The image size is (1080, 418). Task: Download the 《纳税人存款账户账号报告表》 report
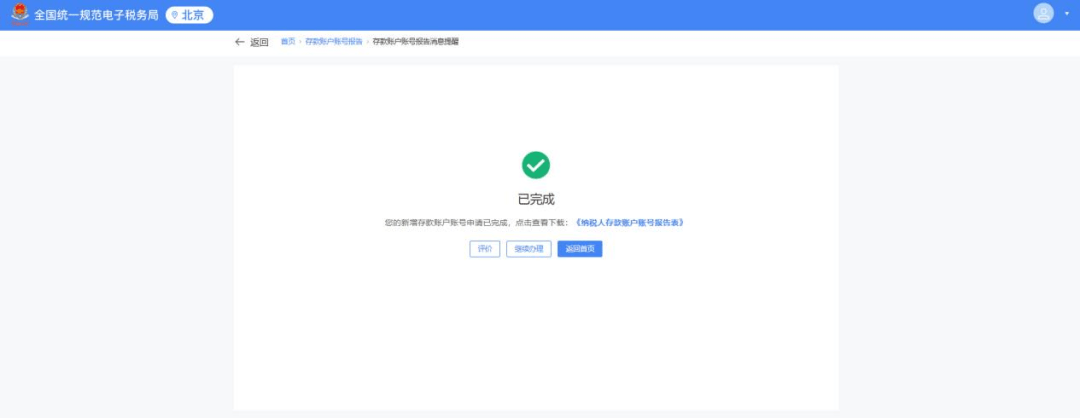click(x=630, y=222)
